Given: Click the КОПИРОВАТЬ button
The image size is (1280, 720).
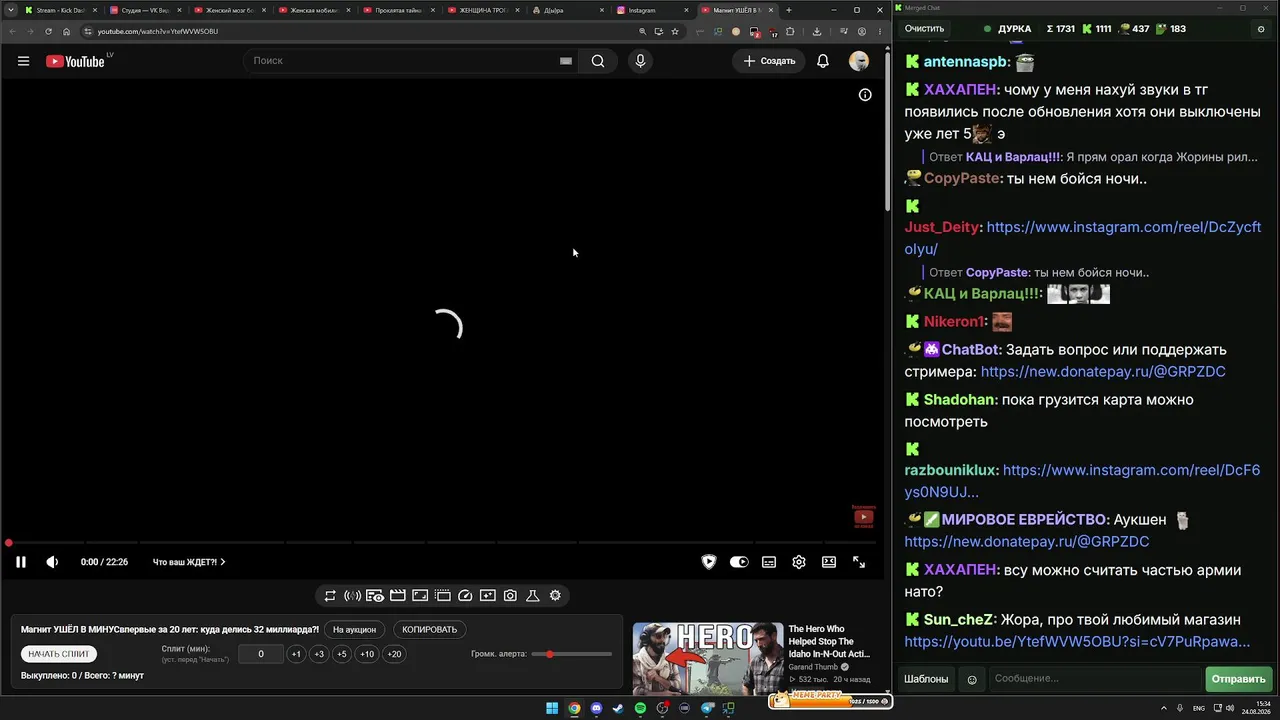Looking at the screenshot, I should coord(429,630).
